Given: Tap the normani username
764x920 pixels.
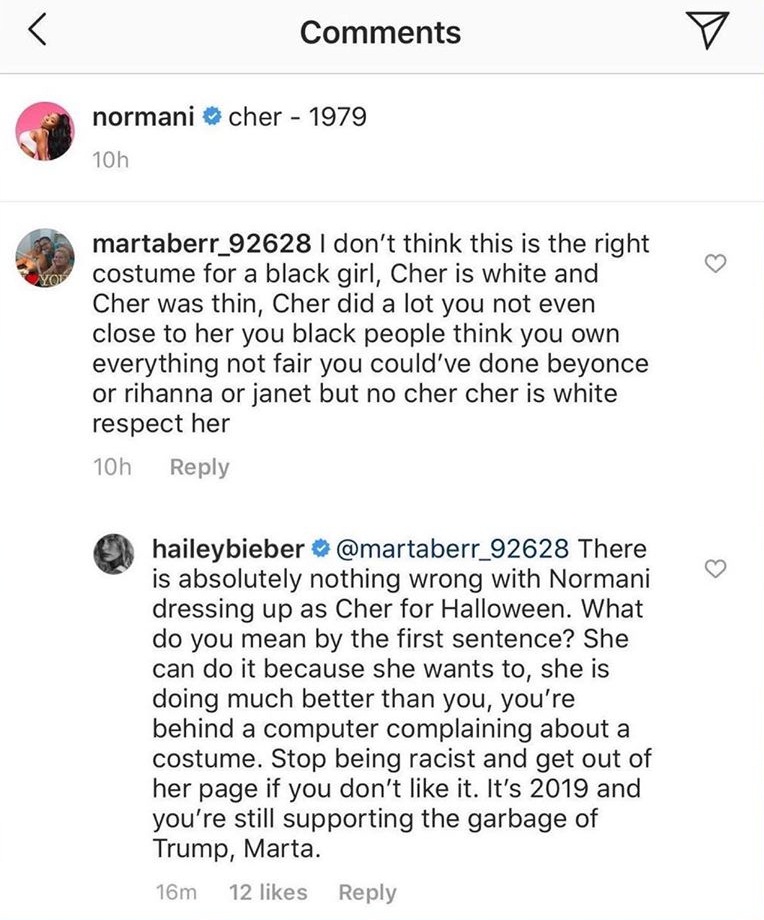Looking at the screenshot, I should point(143,117).
